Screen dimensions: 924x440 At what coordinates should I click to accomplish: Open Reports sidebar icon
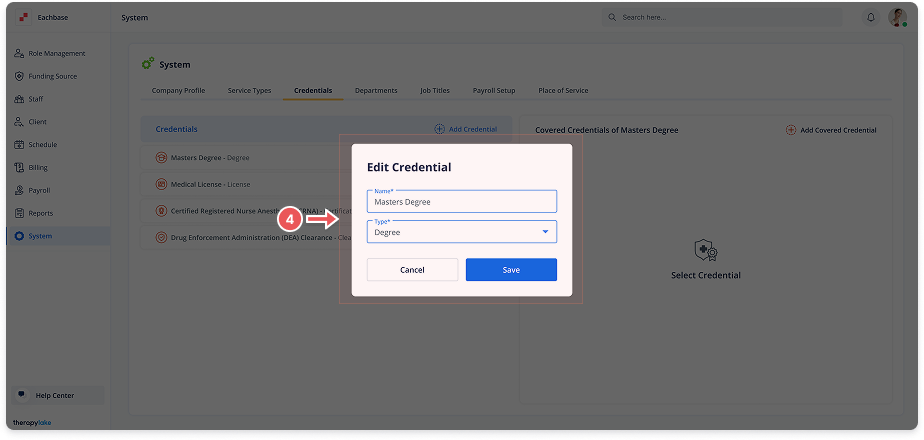pos(19,213)
